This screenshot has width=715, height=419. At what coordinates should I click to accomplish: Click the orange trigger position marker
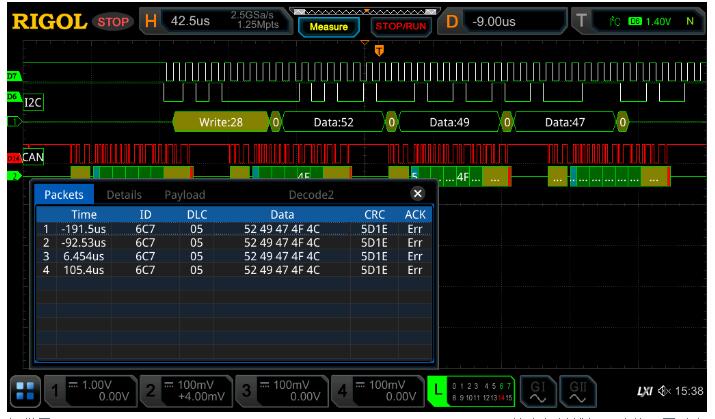(x=378, y=50)
